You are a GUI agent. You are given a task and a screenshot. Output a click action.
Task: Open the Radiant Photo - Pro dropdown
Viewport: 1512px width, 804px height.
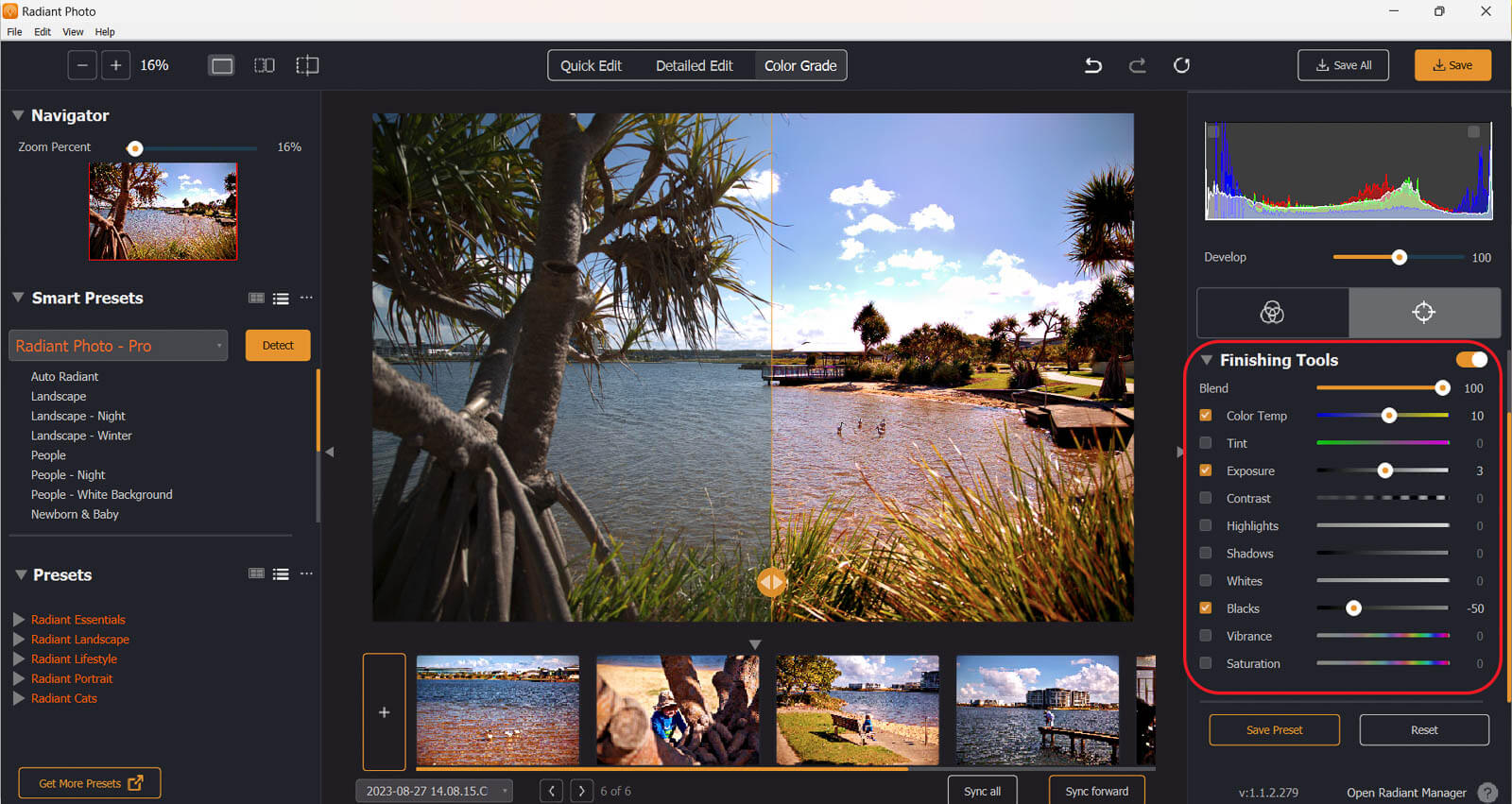[118, 346]
